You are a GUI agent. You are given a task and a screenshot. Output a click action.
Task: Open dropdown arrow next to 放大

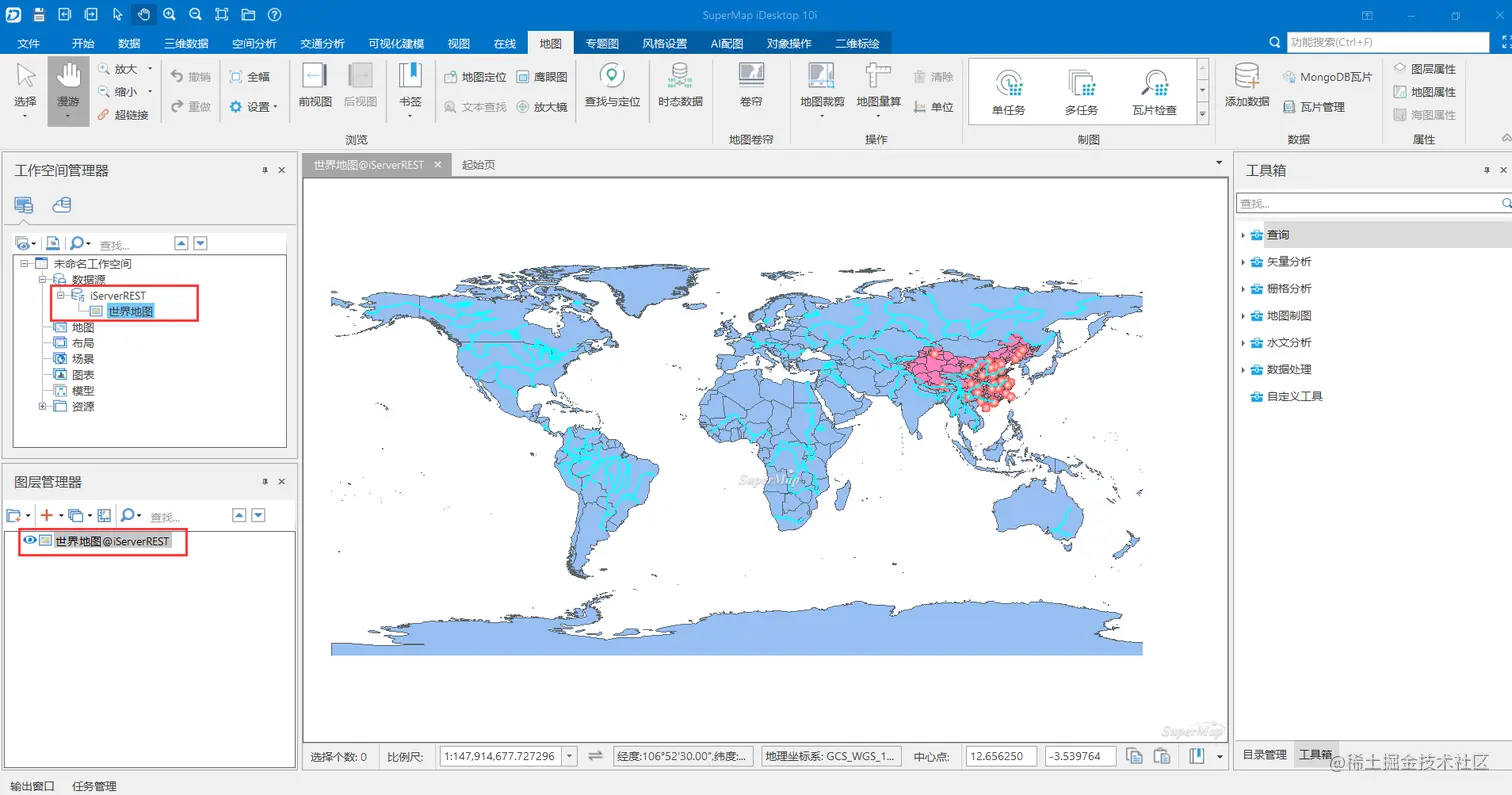point(150,69)
